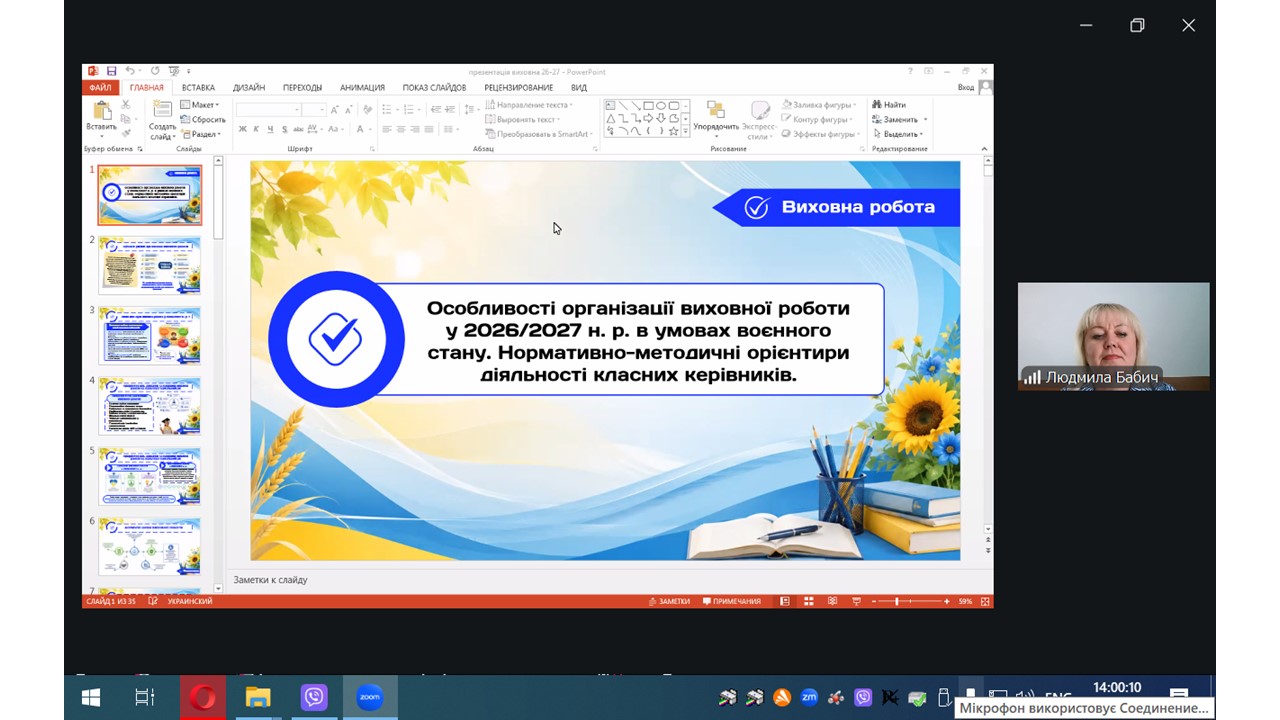Image resolution: width=1280 pixels, height=720 pixels.
Task: Toggle the ПРИМЕЧАНИЯ comments pane
Action: click(731, 601)
